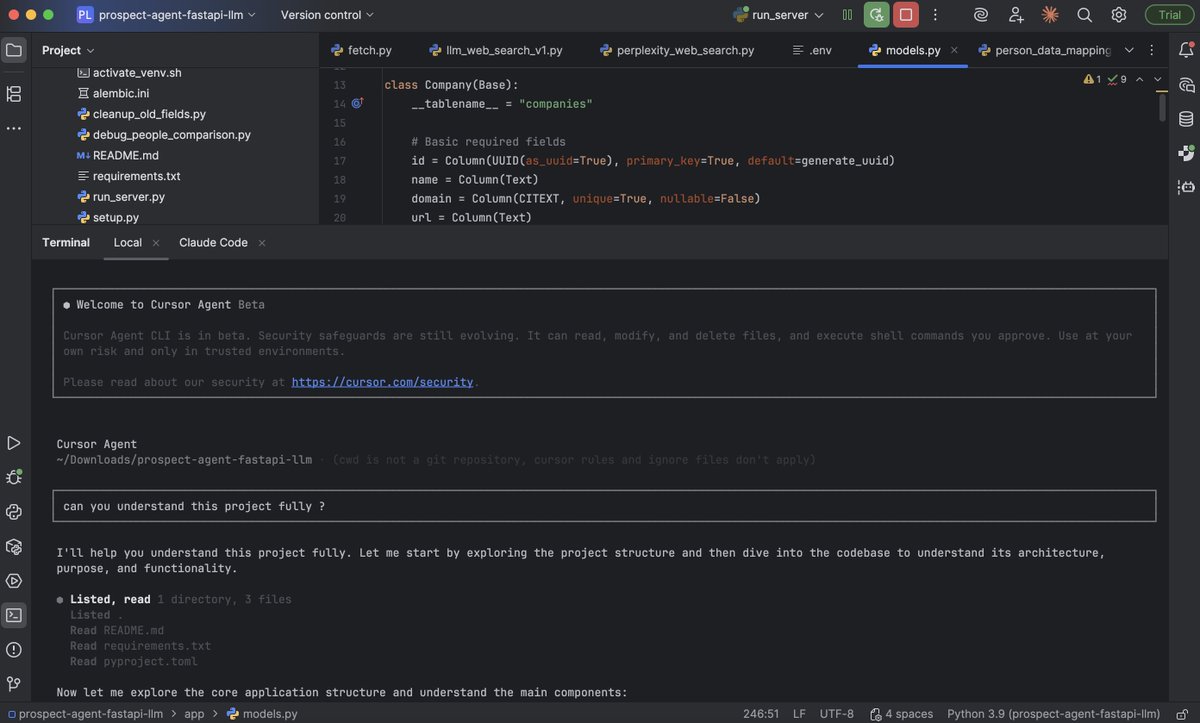Click the editor vertical scrollbar
This screenshot has height=723, width=1200.
coord(1162,108)
